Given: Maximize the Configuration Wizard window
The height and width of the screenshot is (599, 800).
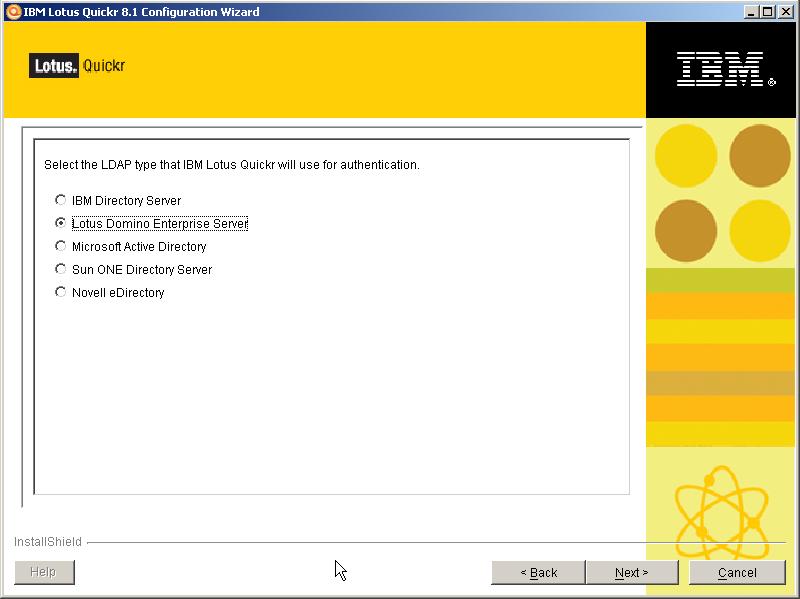Looking at the screenshot, I should [767, 12].
